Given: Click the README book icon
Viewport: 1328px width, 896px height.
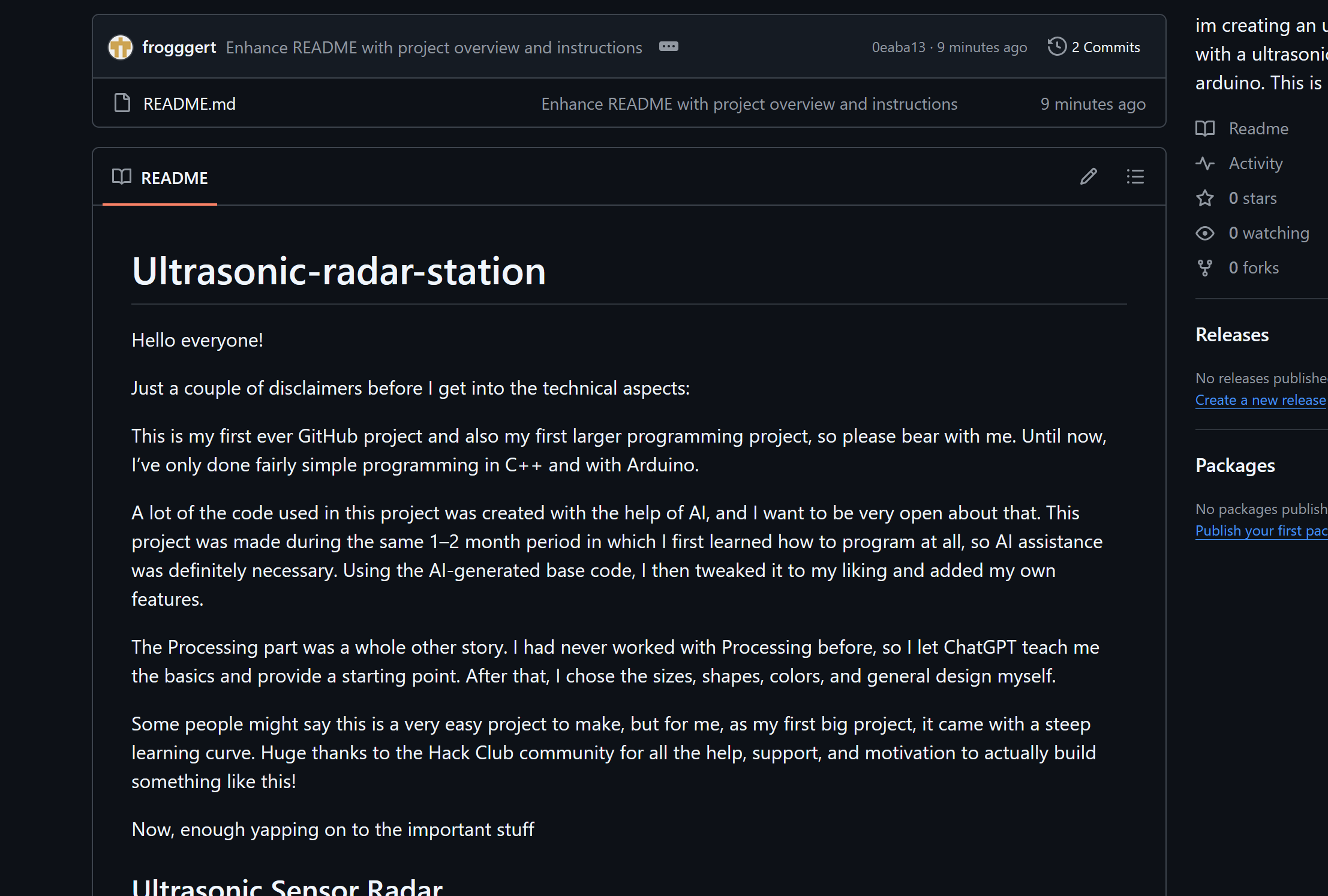Looking at the screenshot, I should [122, 177].
